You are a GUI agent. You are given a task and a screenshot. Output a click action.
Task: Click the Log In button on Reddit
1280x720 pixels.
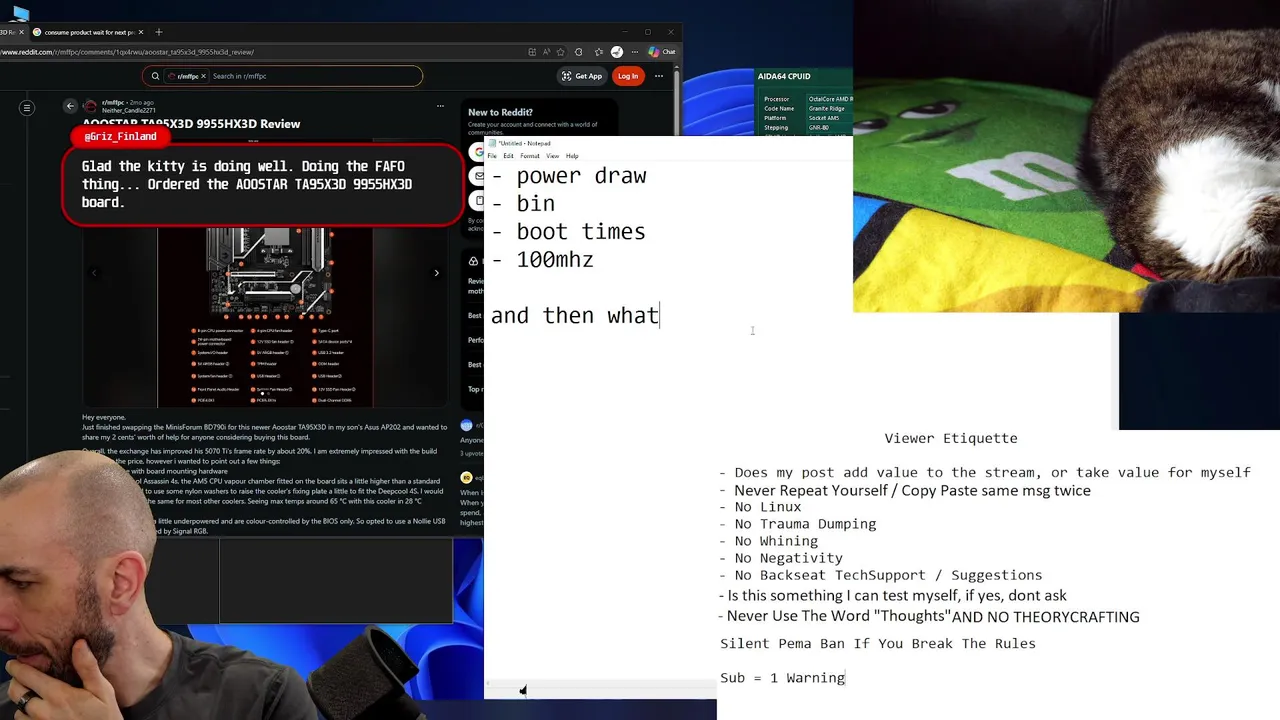pos(628,76)
